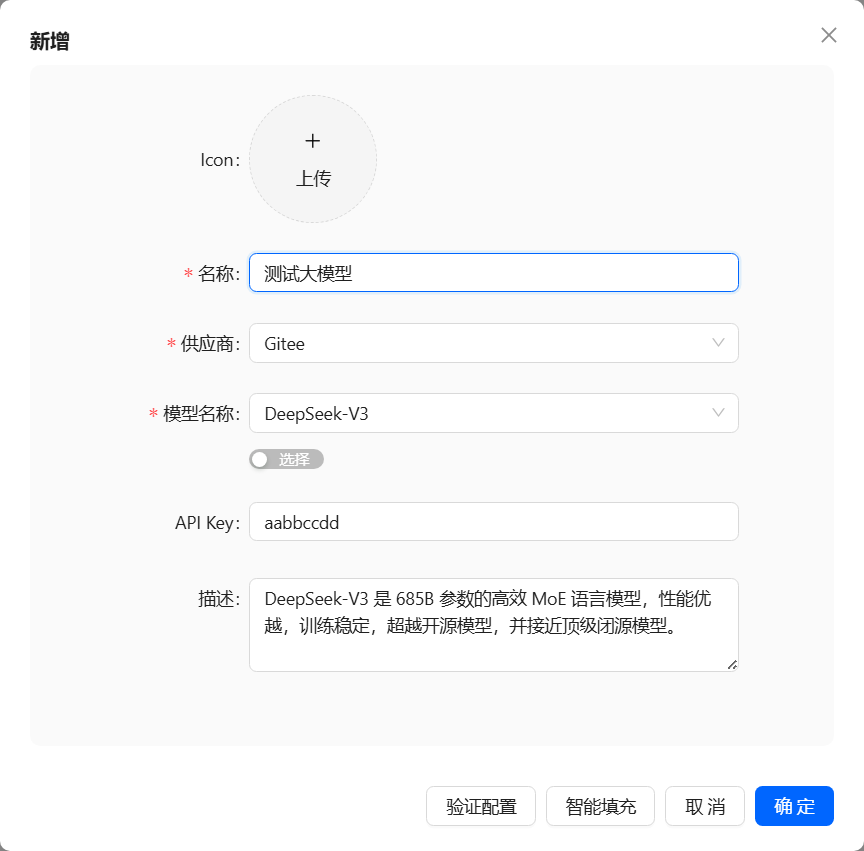This screenshot has height=851, width=864.
Task: Click the resize handle of the 描述 textarea
Action: pyautogui.click(x=732, y=664)
